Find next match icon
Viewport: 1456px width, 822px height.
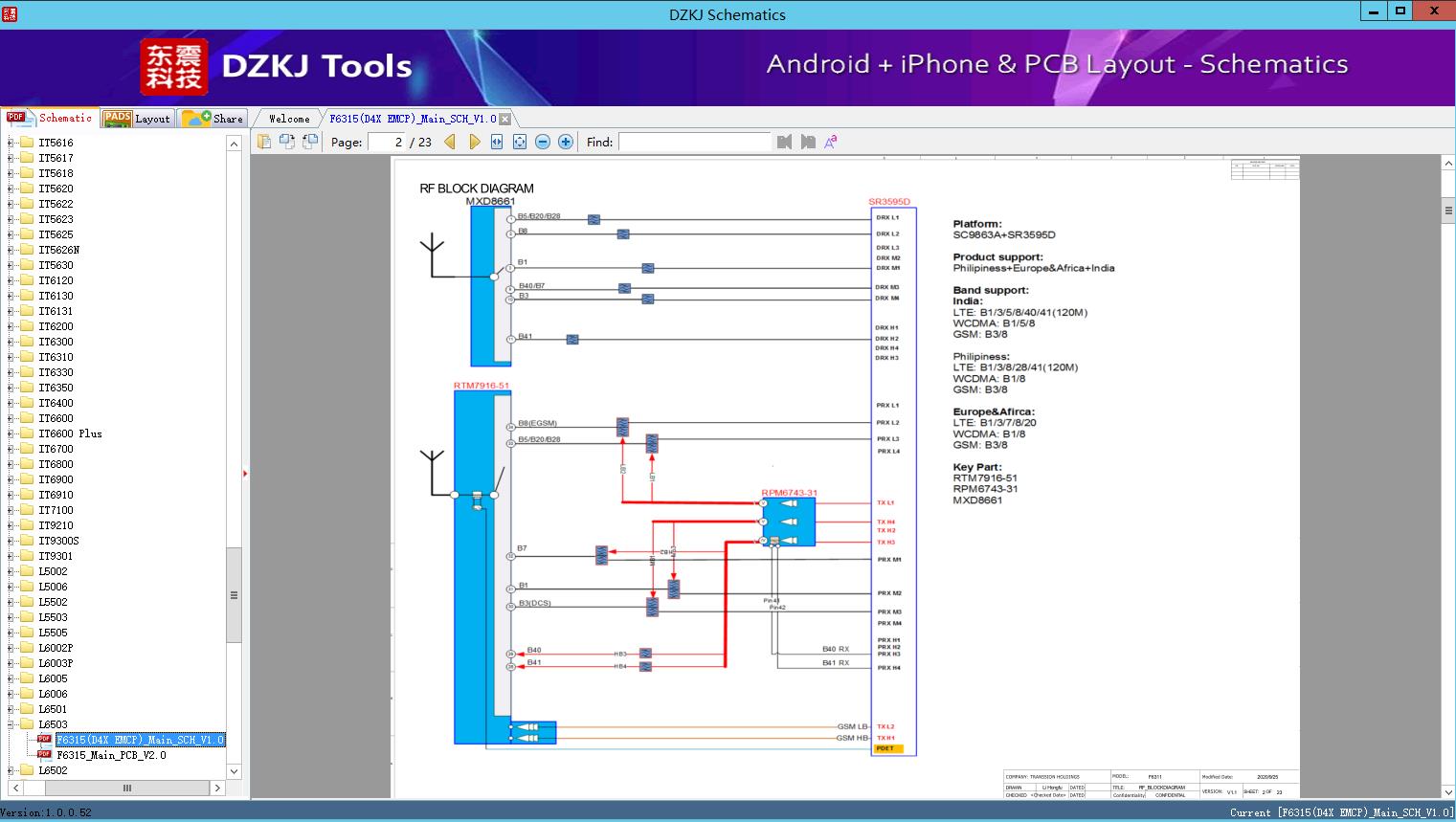pos(808,142)
